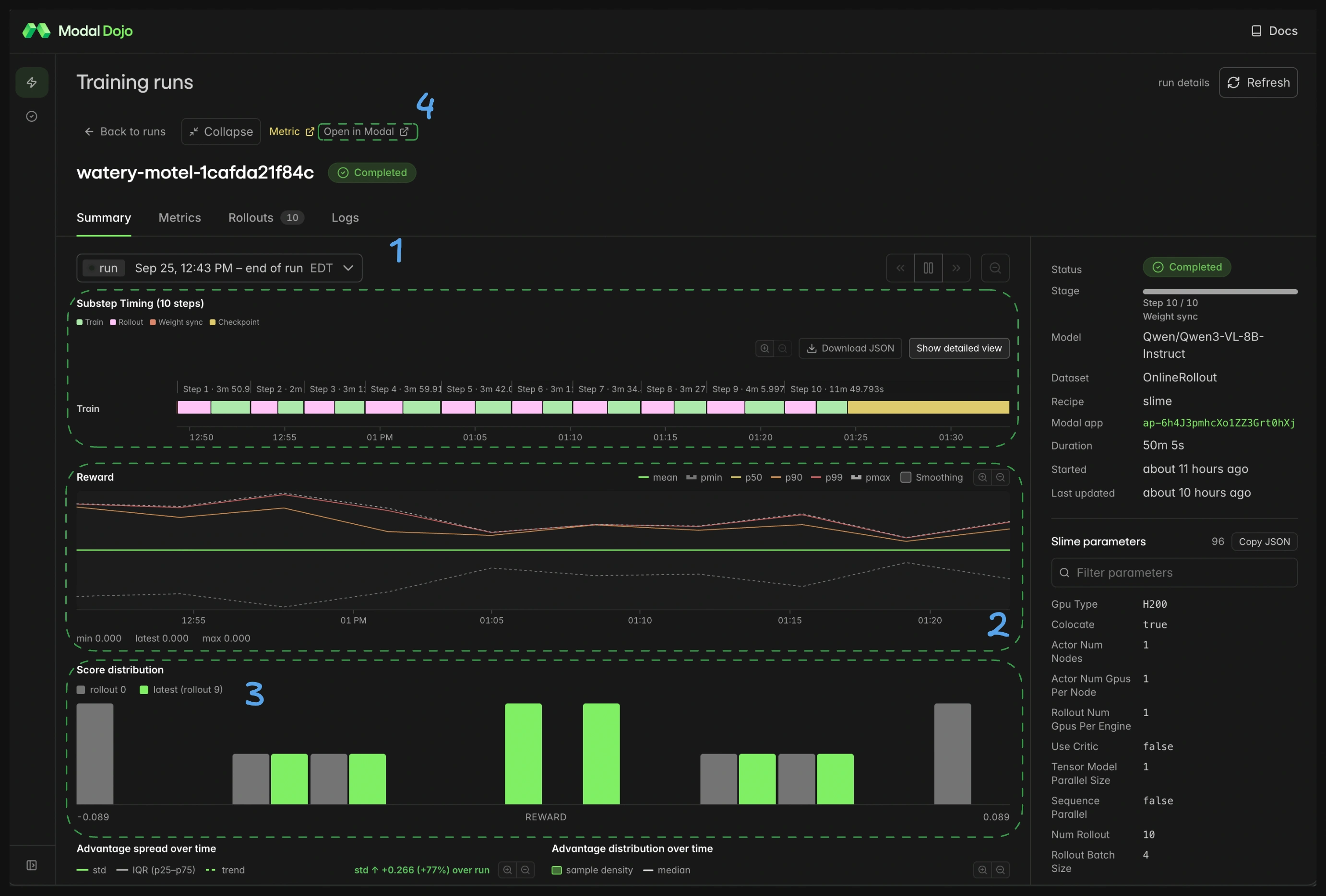Zoom out on the Reward chart
This screenshot has height=896, width=1326.
tap(1000, 477)
